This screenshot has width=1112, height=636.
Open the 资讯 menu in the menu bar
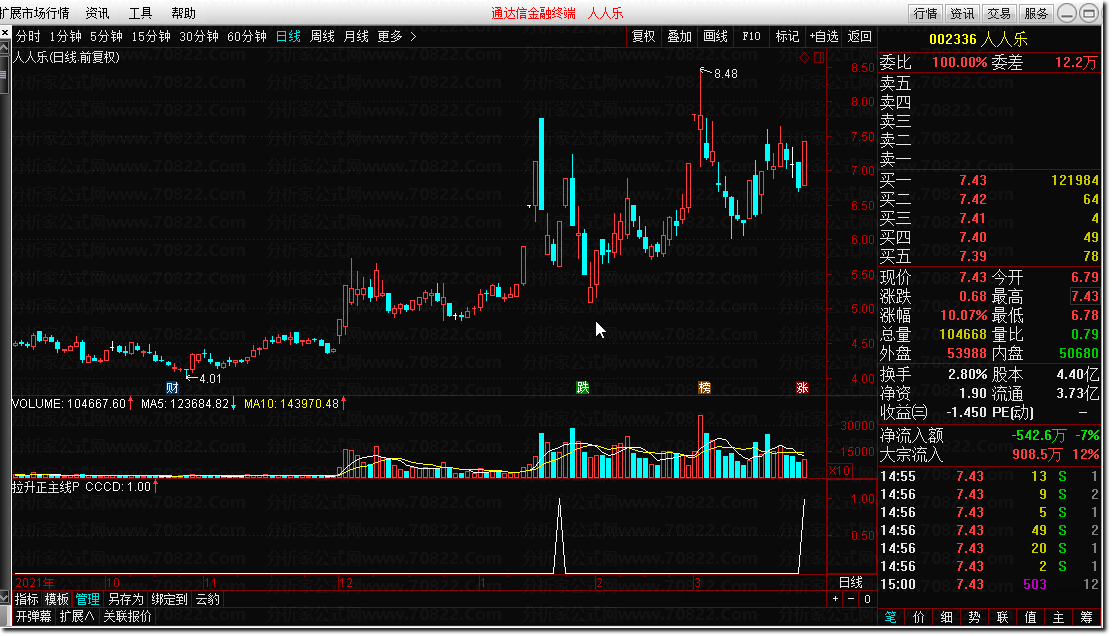click(x=97, y=13)
